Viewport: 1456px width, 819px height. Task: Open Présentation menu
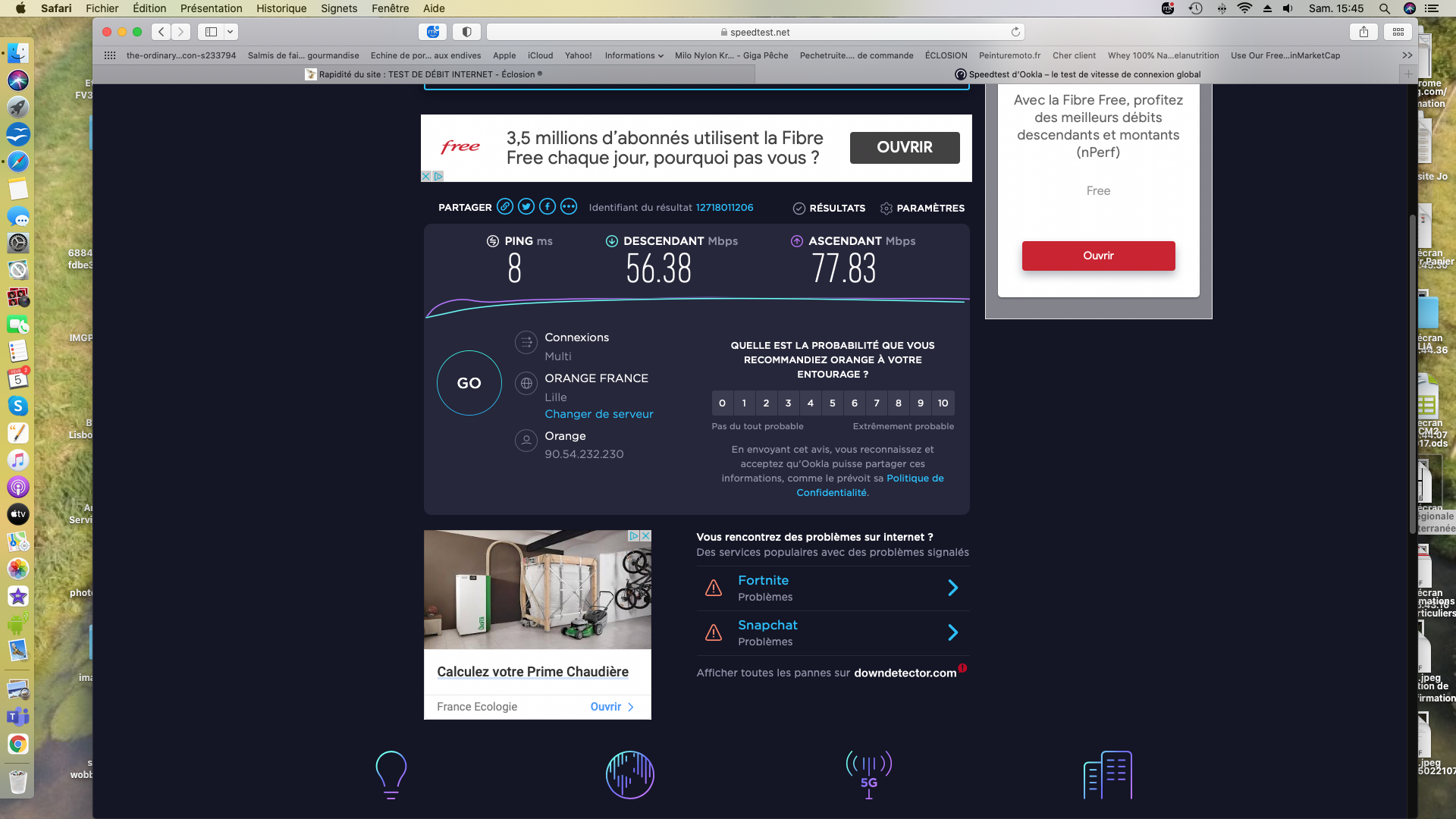[212, 8]
